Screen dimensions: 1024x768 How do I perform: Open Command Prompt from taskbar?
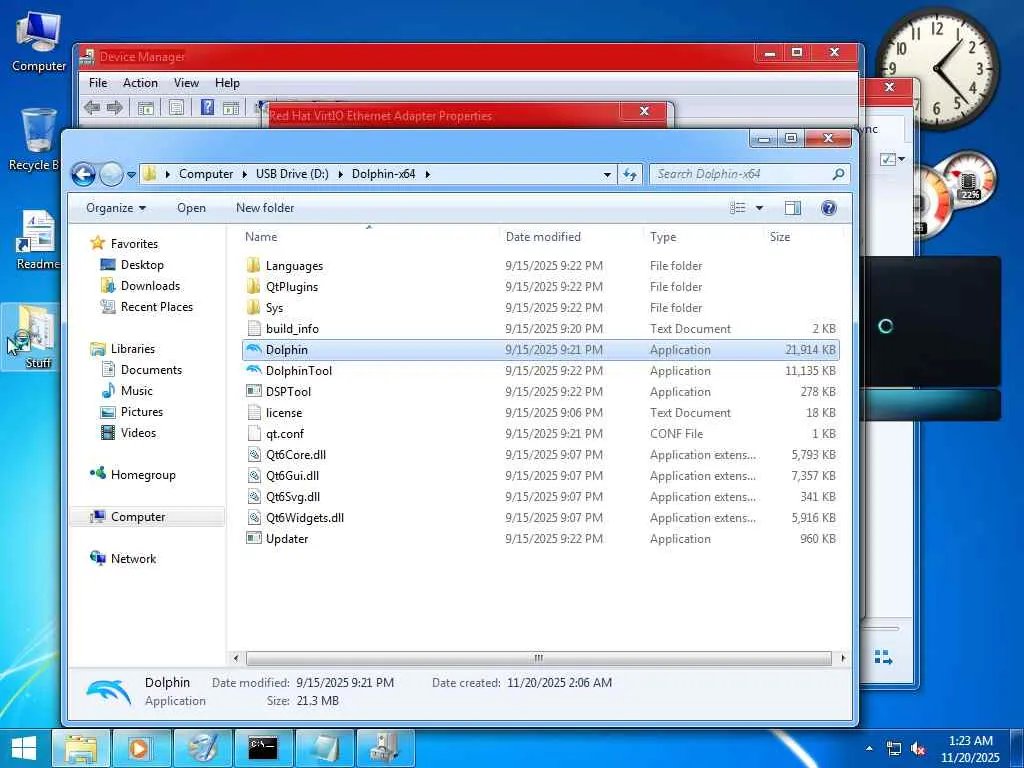coord(263,748)
